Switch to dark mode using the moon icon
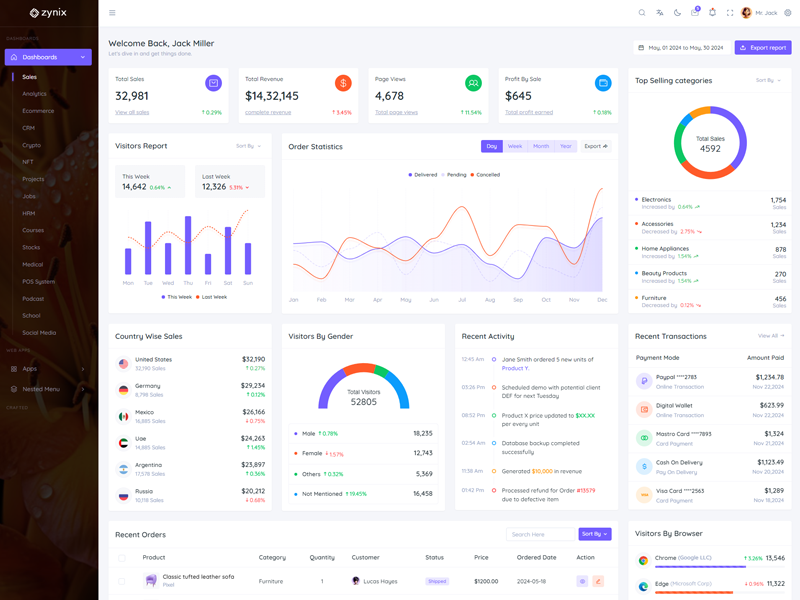The image size is (800, 600). pos(677,13)
